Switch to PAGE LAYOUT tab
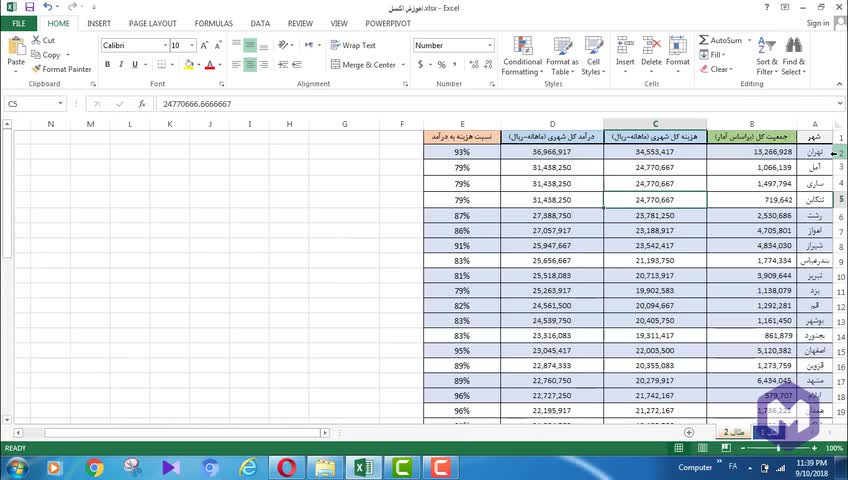 click(153, 23)
